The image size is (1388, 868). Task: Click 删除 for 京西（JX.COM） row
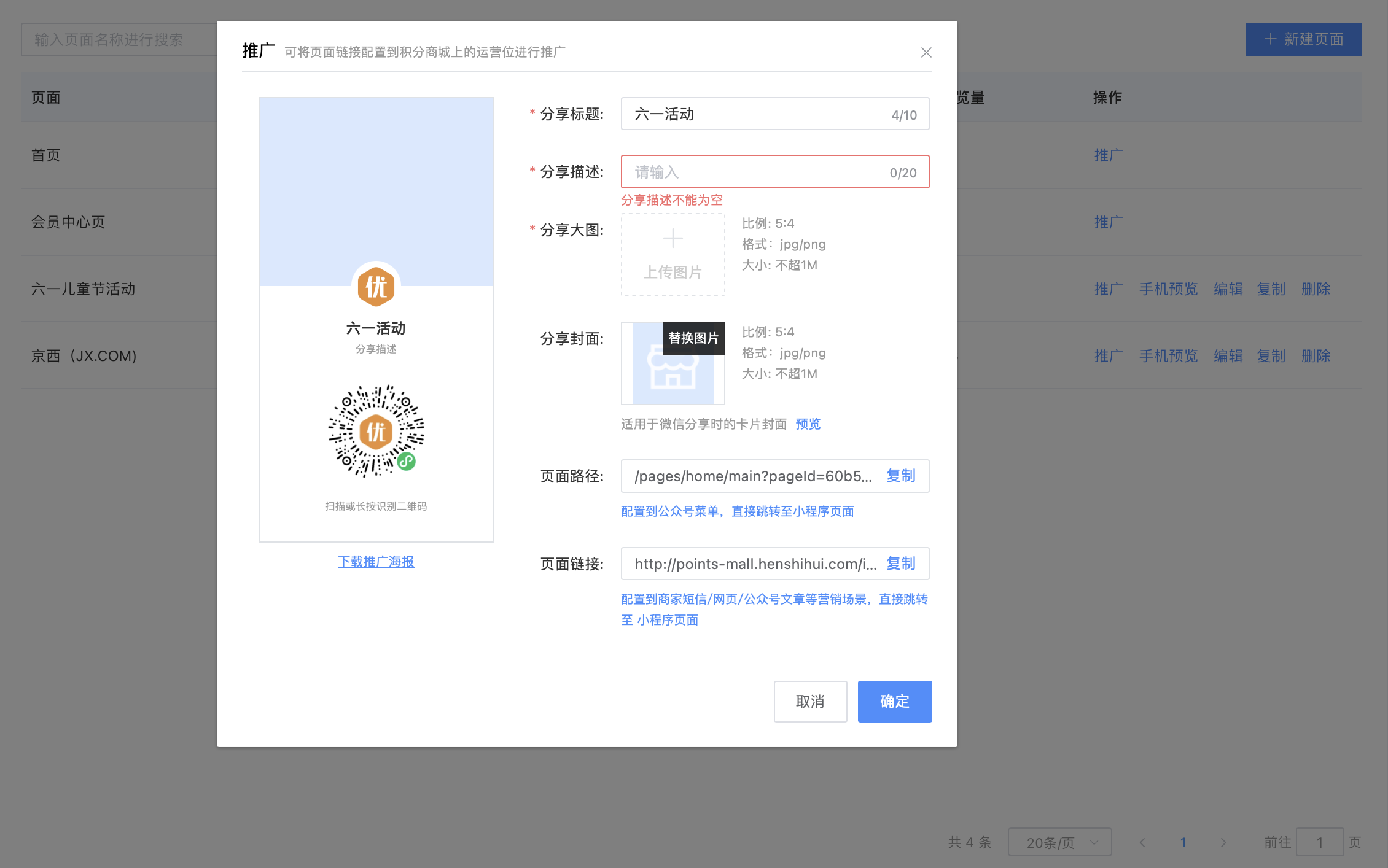[1316, 356]
